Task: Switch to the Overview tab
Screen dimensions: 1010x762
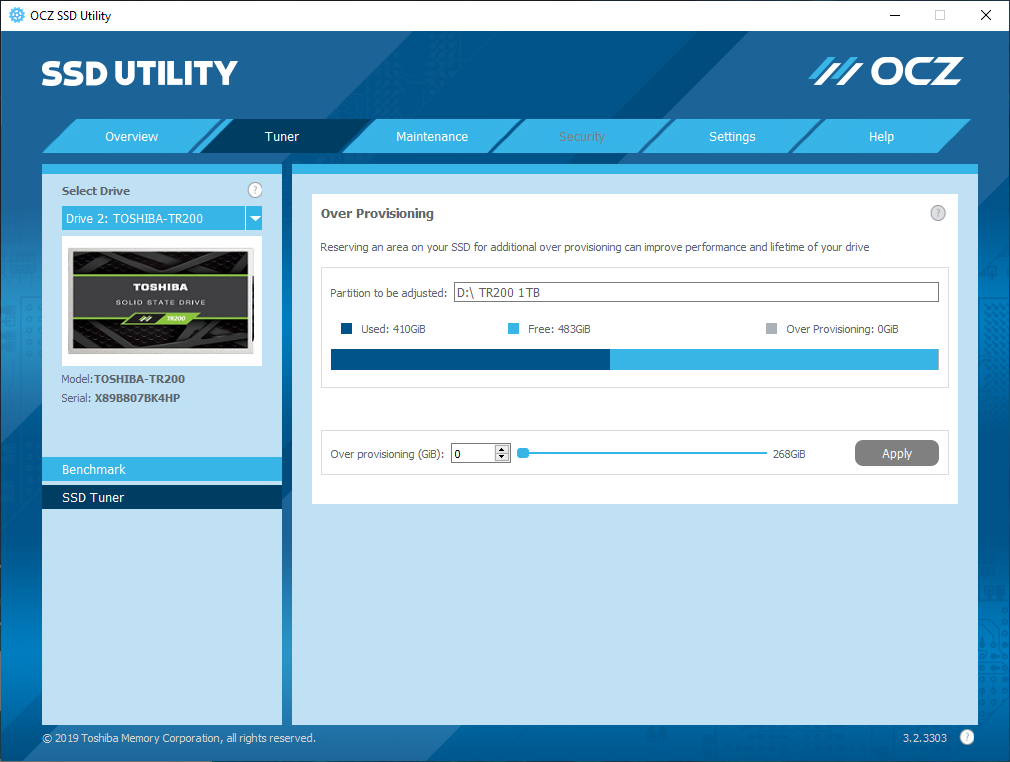Action: [132, 137]
